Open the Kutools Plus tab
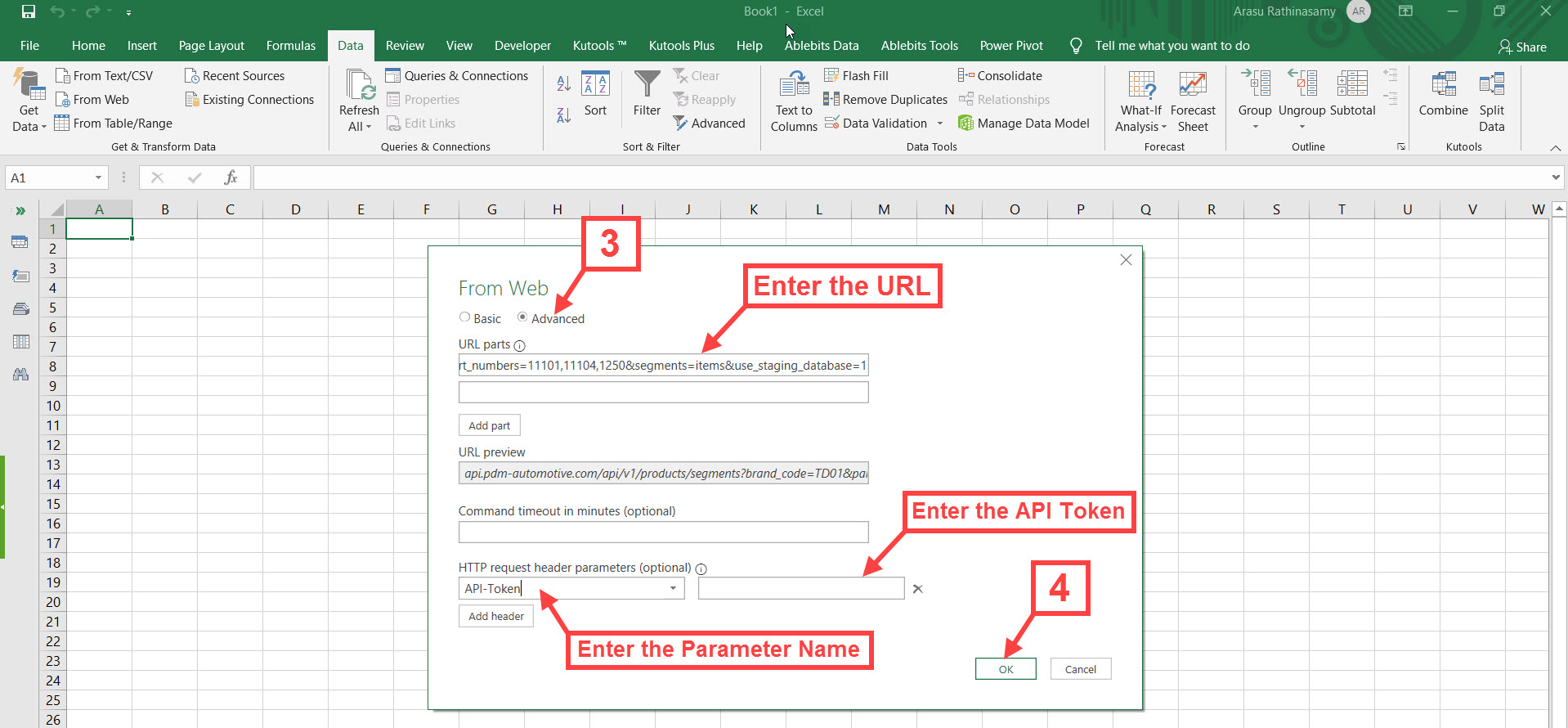Screen dimensions: 1568x728 pyautogui.click(x=682, y=46)
